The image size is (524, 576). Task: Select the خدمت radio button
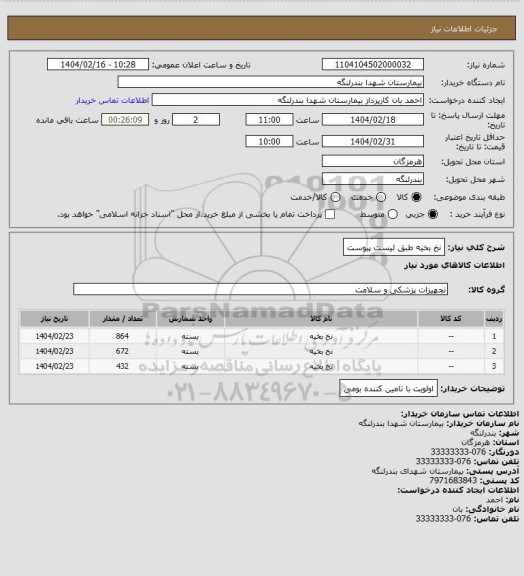(x=381, y=197)
